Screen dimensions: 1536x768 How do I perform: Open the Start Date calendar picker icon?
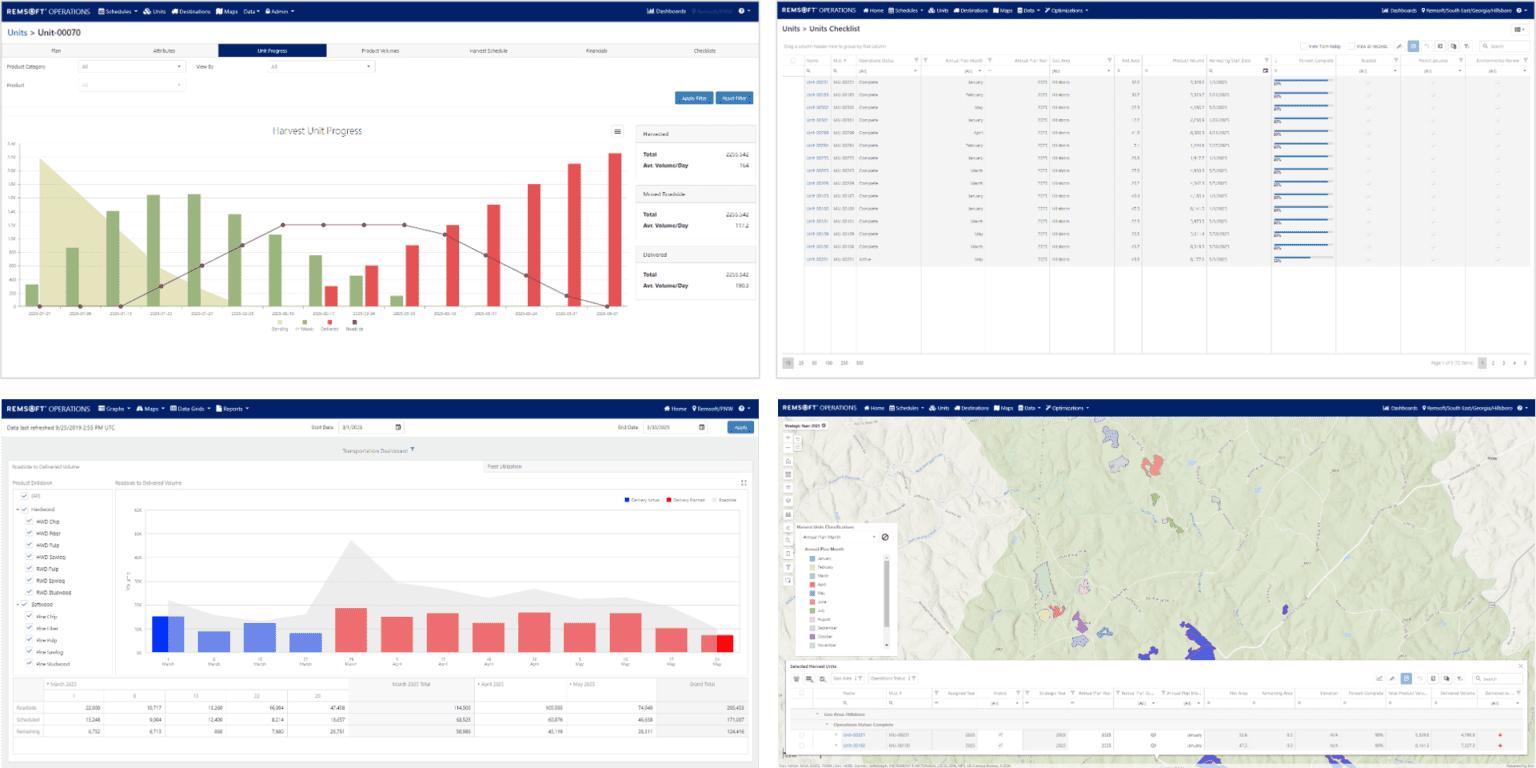coord(398,427)
